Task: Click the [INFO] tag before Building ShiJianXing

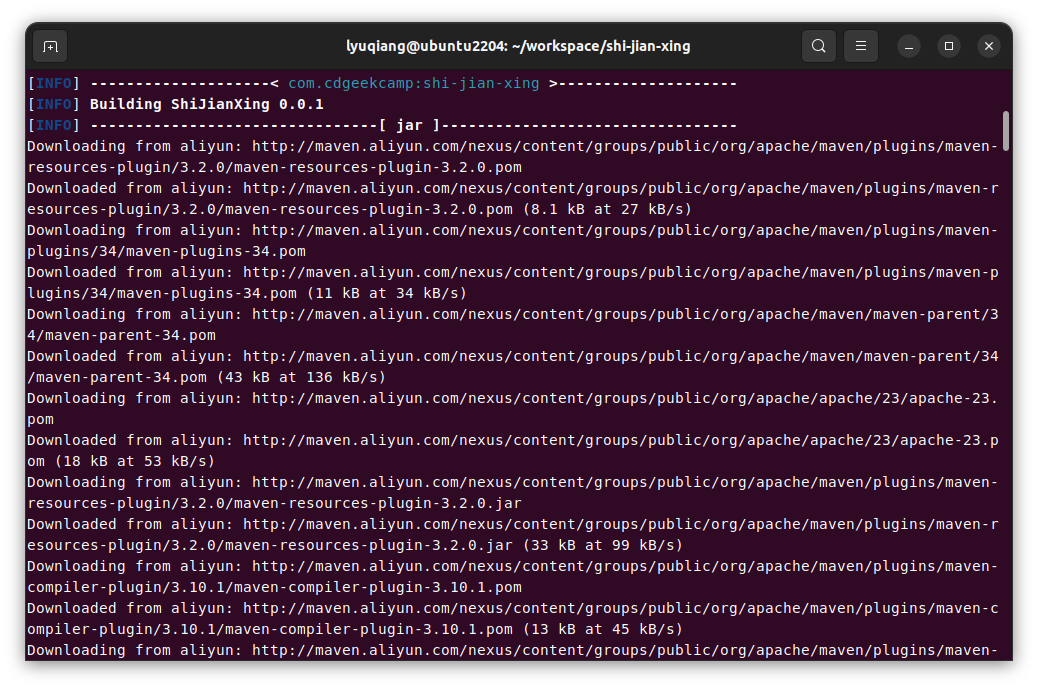Action: pyautogui.click(x=54, y=104)
